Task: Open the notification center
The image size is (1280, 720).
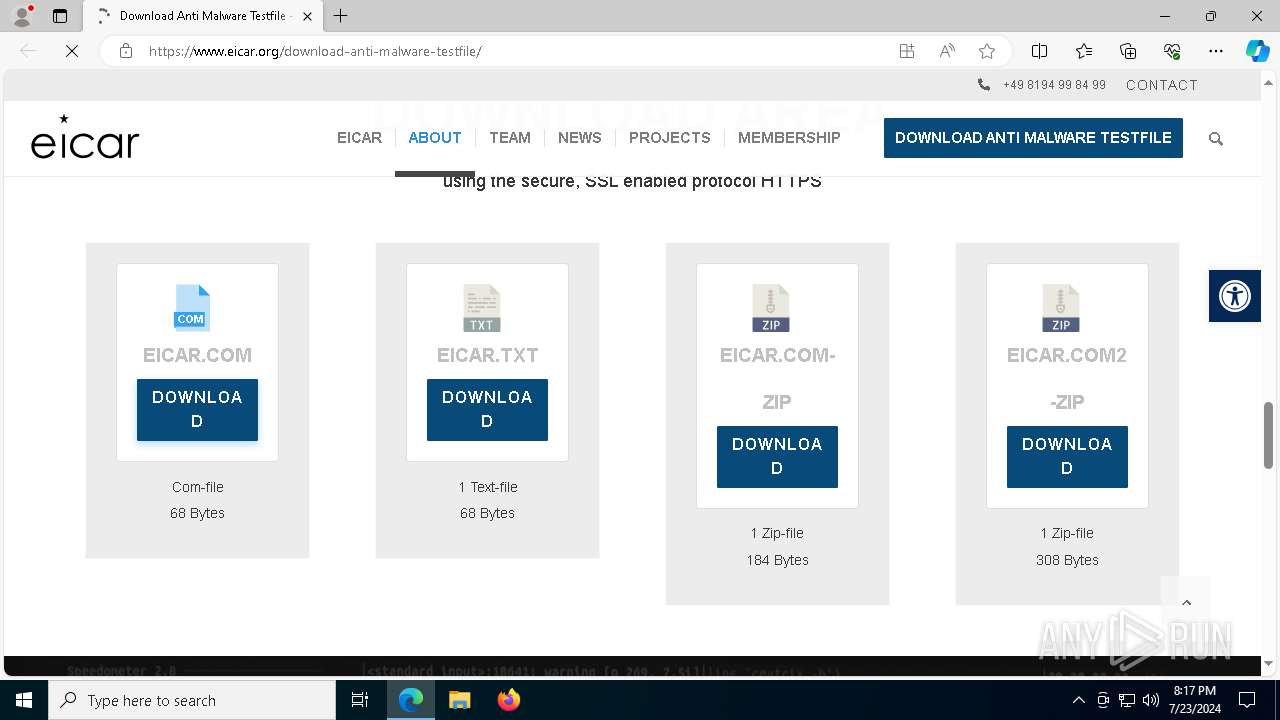Action: tap(1247, 700)
